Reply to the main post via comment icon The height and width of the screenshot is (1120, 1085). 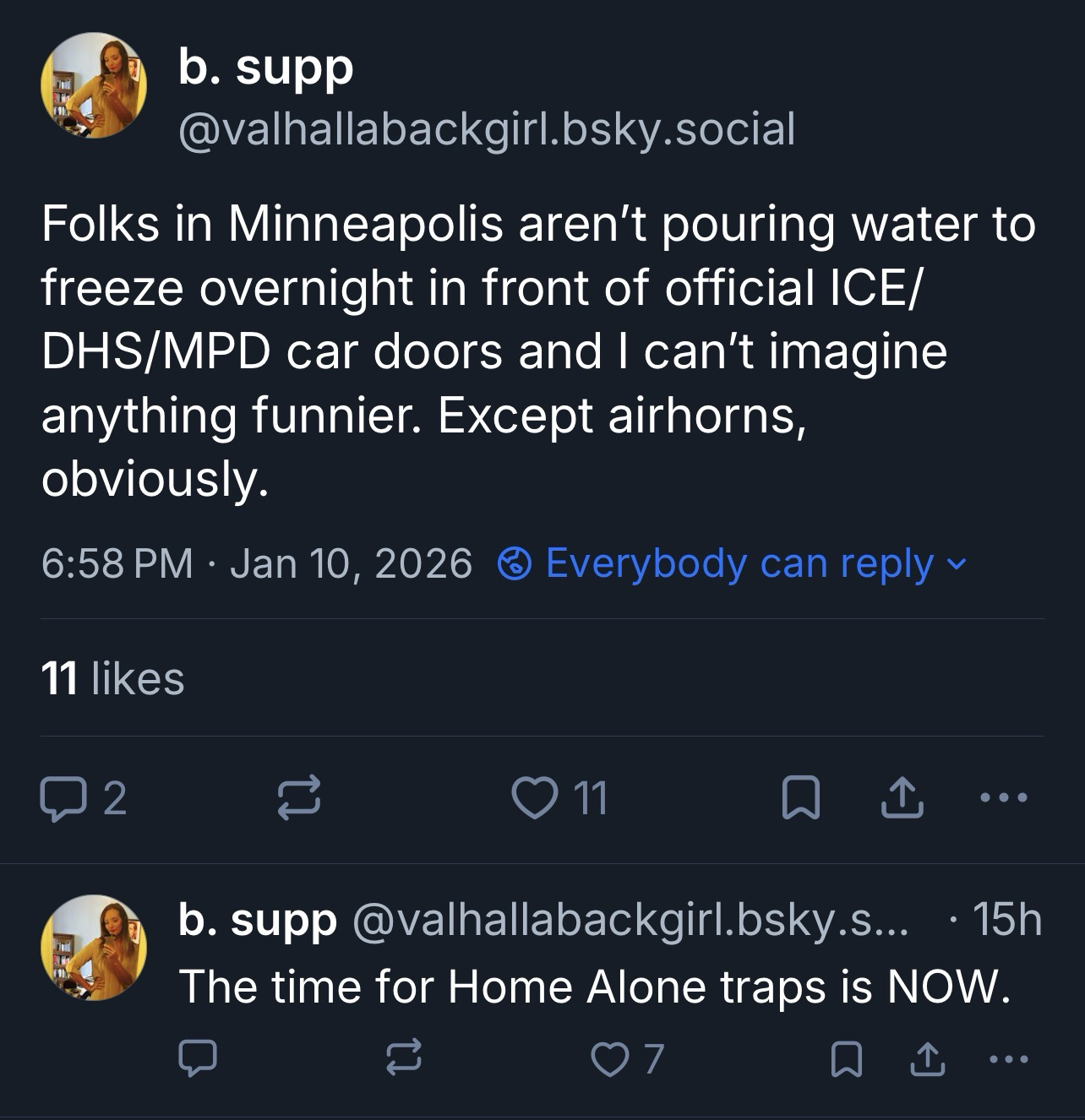(x=61, y=799)
